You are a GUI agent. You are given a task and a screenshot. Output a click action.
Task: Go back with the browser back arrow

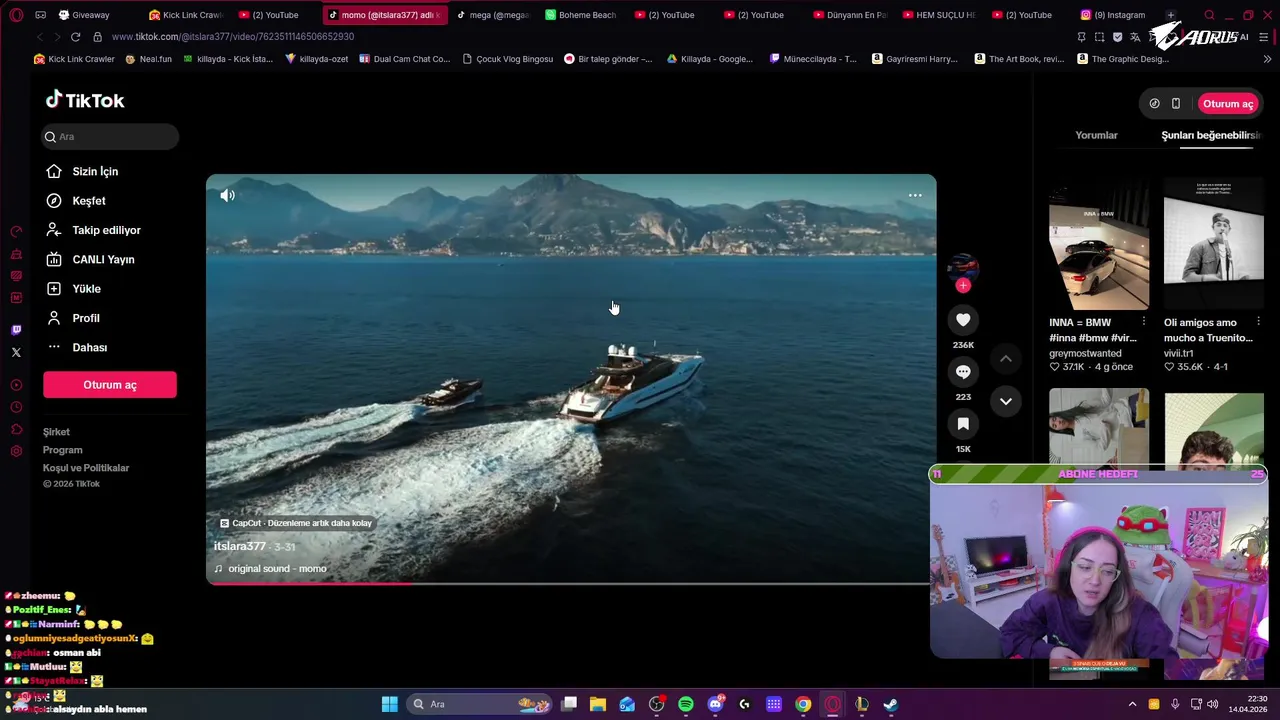(40, 37)
